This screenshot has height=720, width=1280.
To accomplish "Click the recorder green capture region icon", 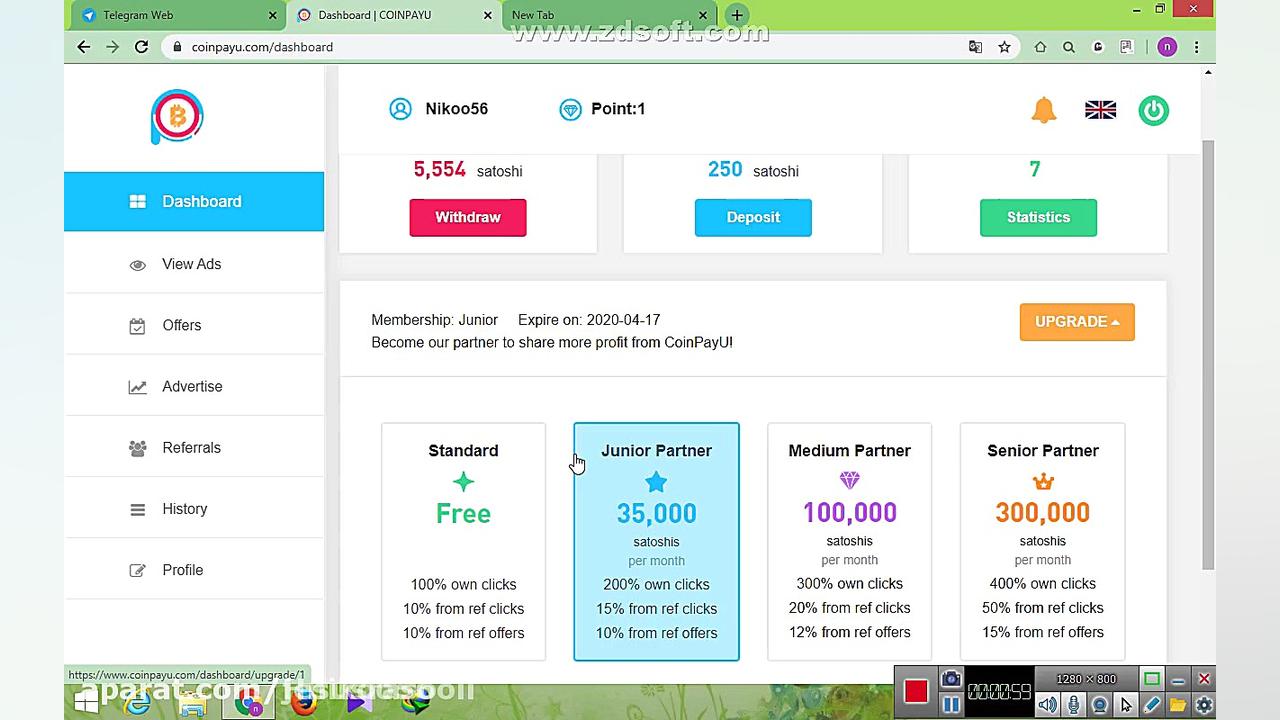I will [1152, 679].
